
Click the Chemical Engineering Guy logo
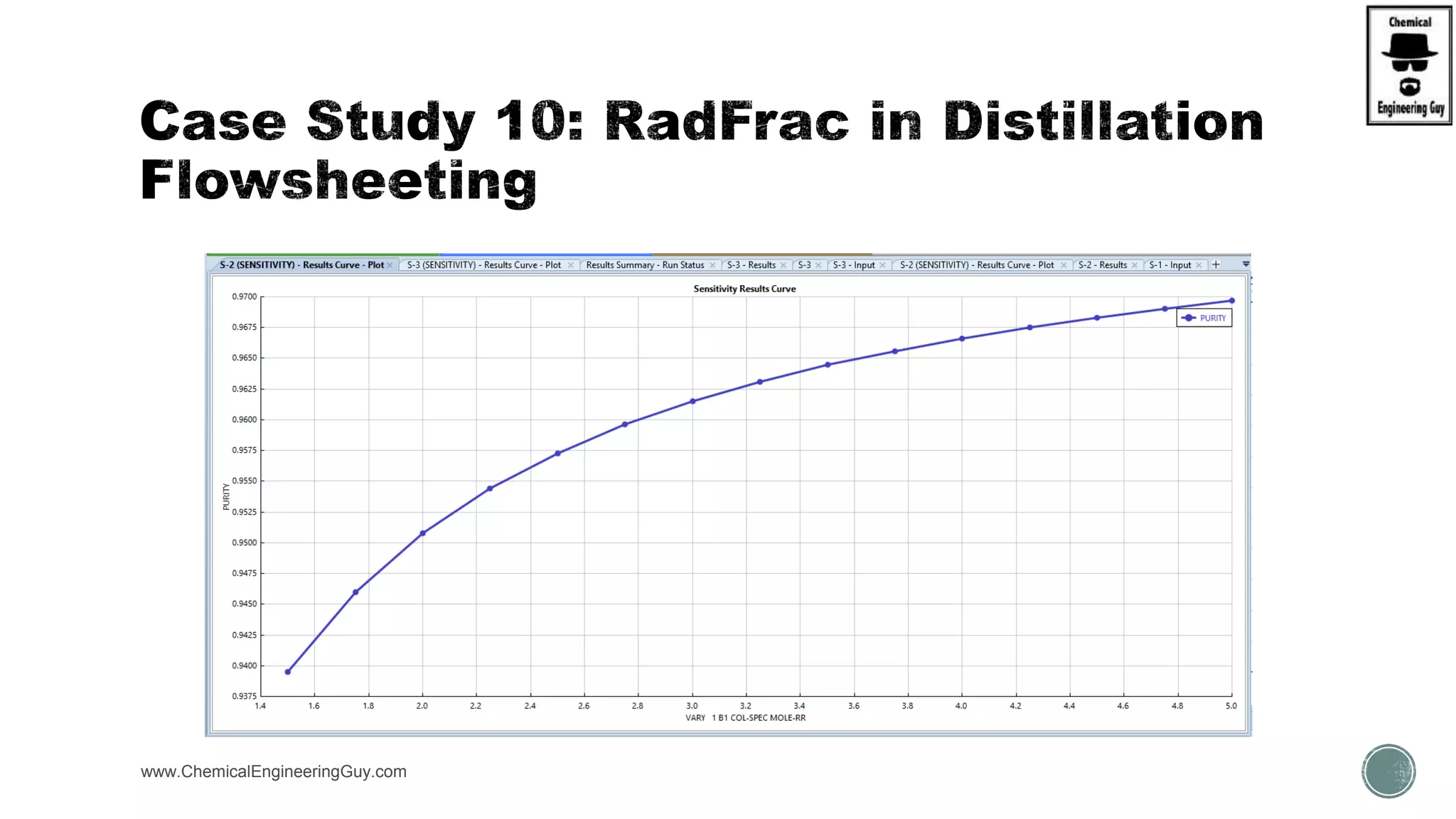click(1408, 65)
